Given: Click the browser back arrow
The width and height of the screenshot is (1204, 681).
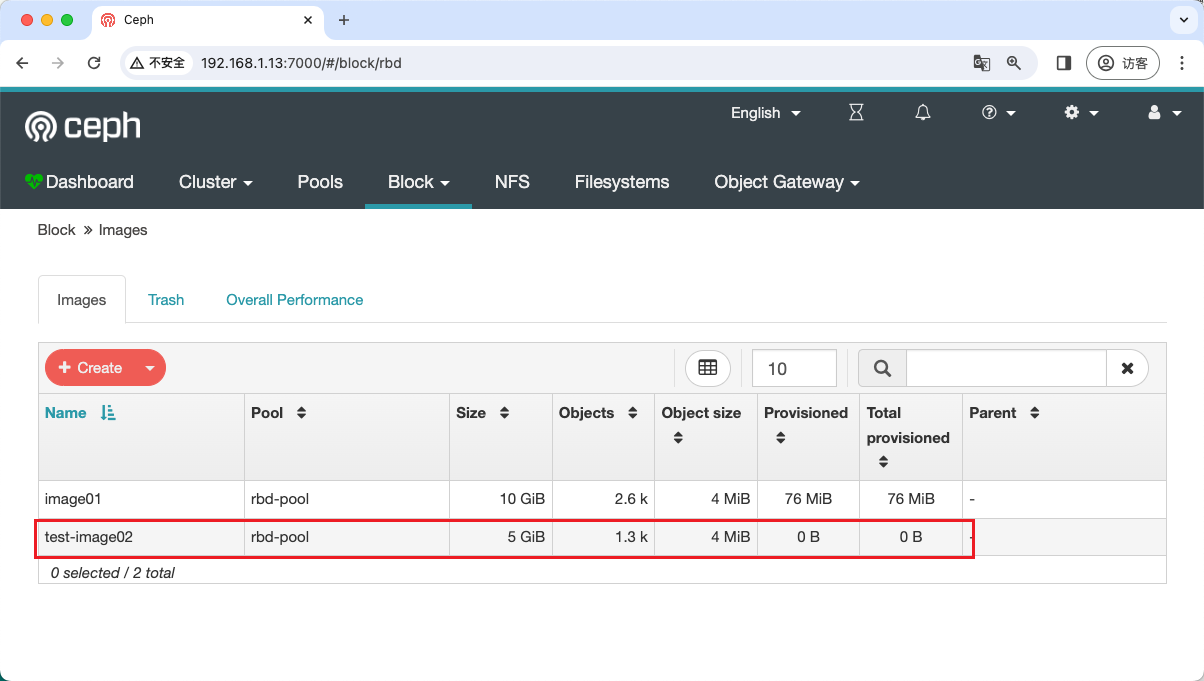Looking at the screenshot, I should click(x=22, y=63).
